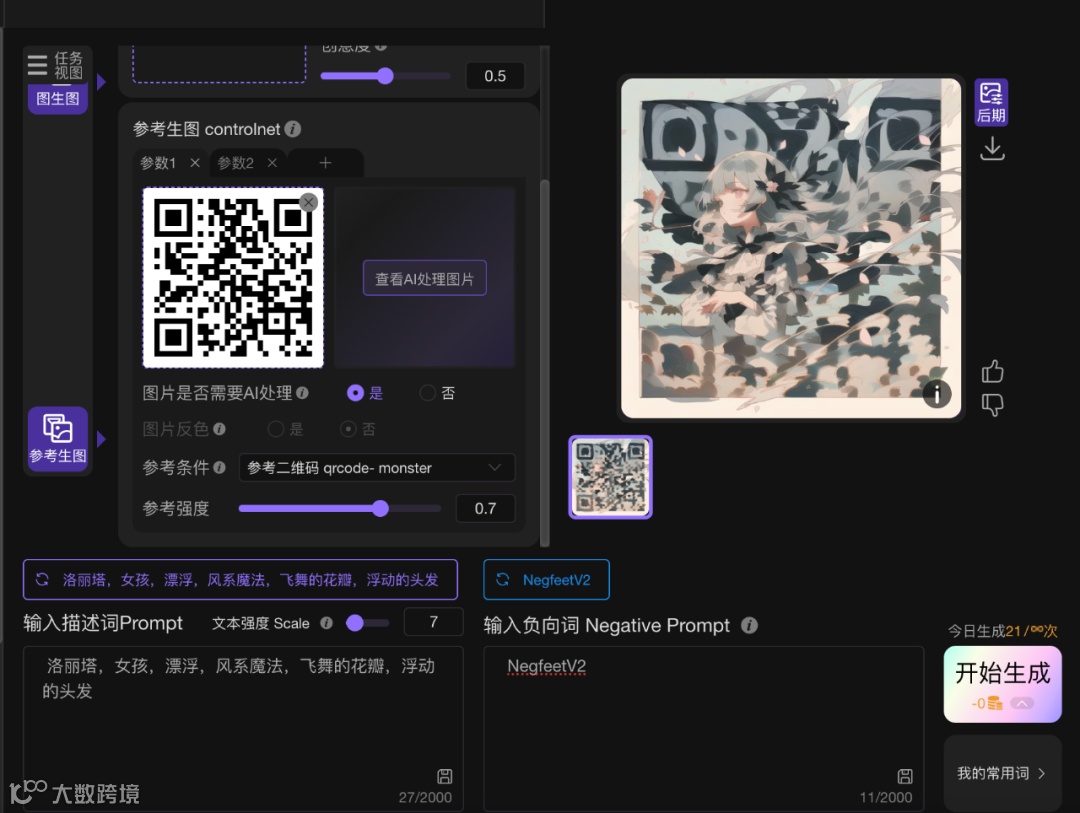The width and height of the screenshot is (1080, 813).
Task: Select 是 for 图片是否需要AI处理
Action: (x=355, y=393)
